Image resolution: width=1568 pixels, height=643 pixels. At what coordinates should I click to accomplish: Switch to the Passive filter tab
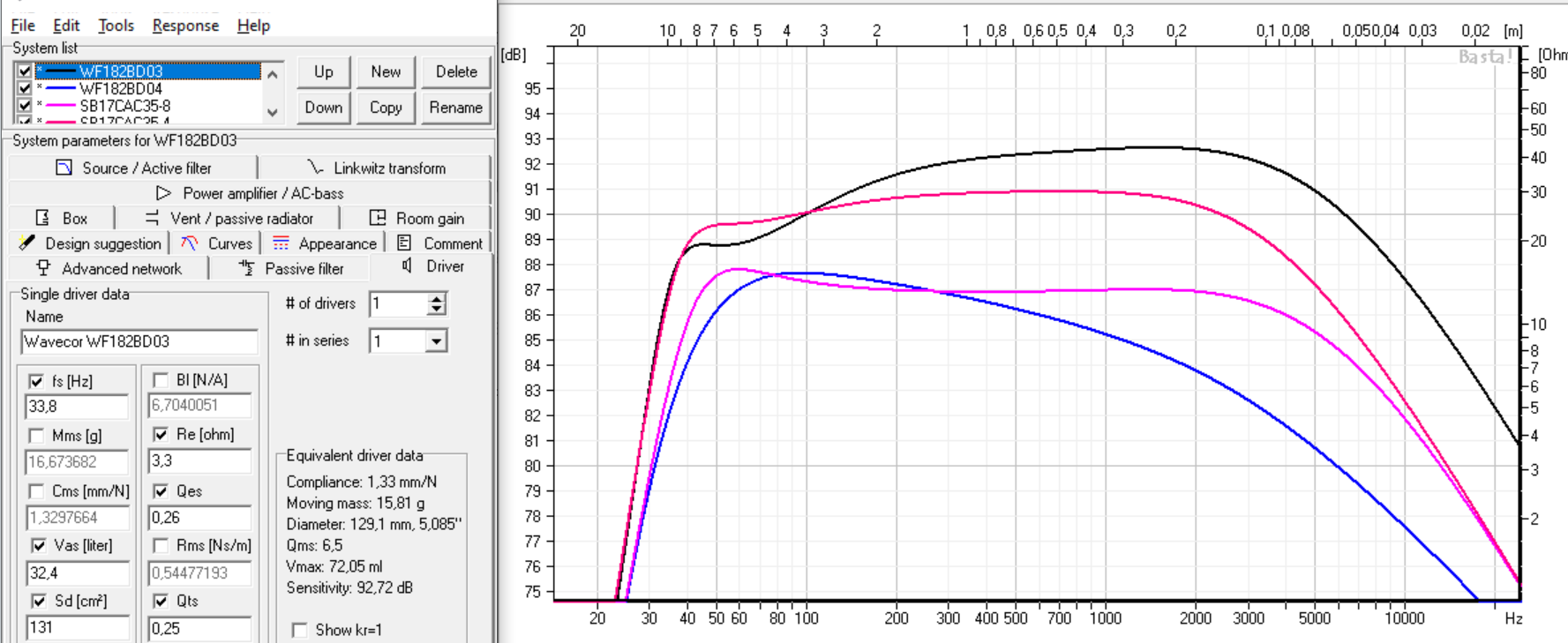(291, 269)
